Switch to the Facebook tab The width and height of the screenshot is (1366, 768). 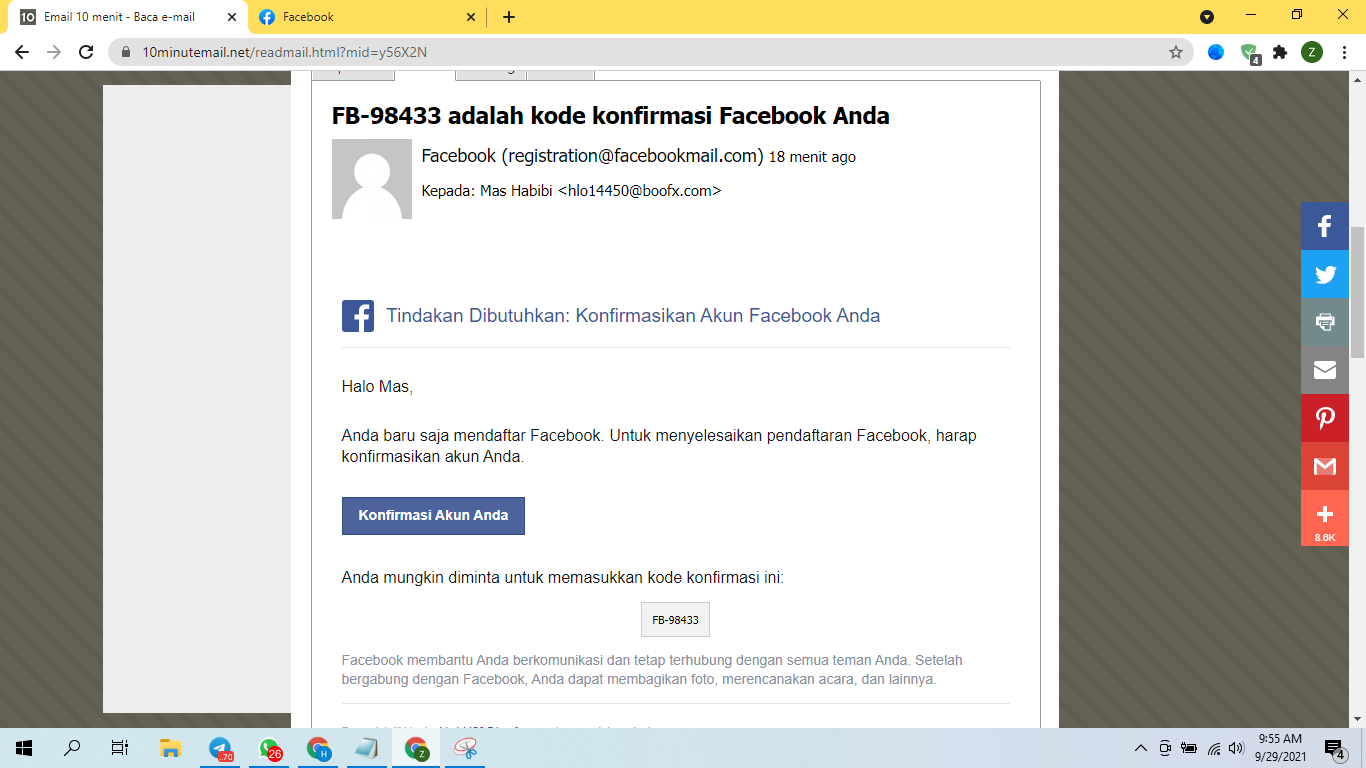point(366,17)
